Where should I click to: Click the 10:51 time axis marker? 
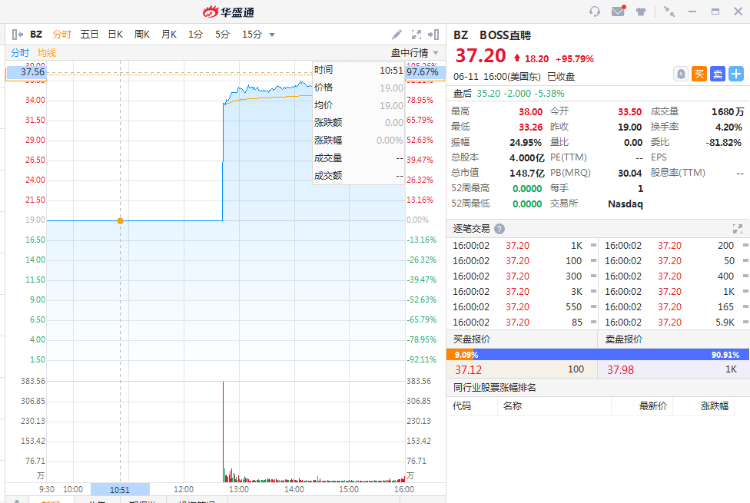(x=120, y=490)
